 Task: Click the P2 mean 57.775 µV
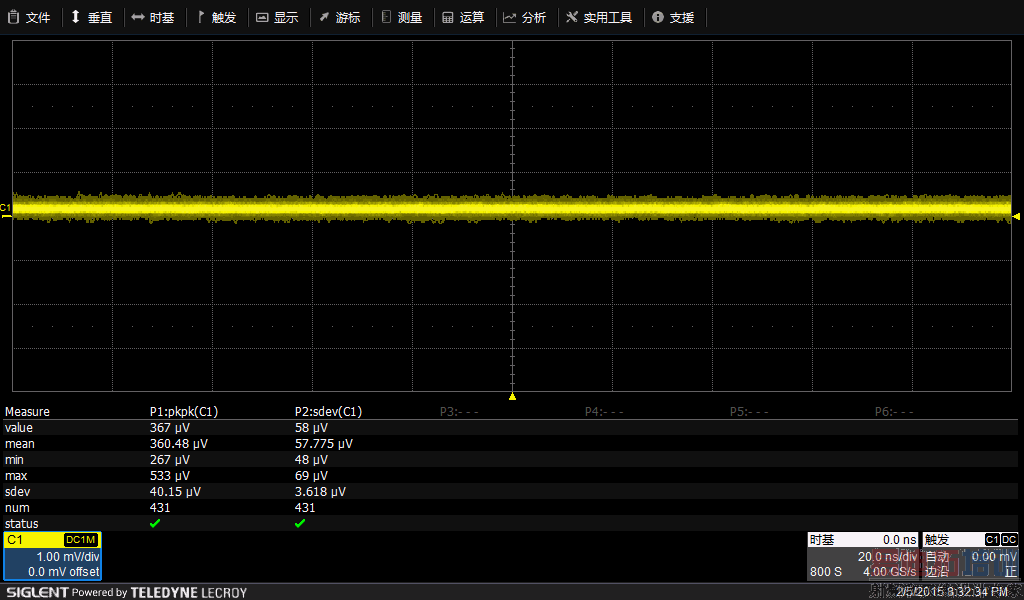(324, 444)
